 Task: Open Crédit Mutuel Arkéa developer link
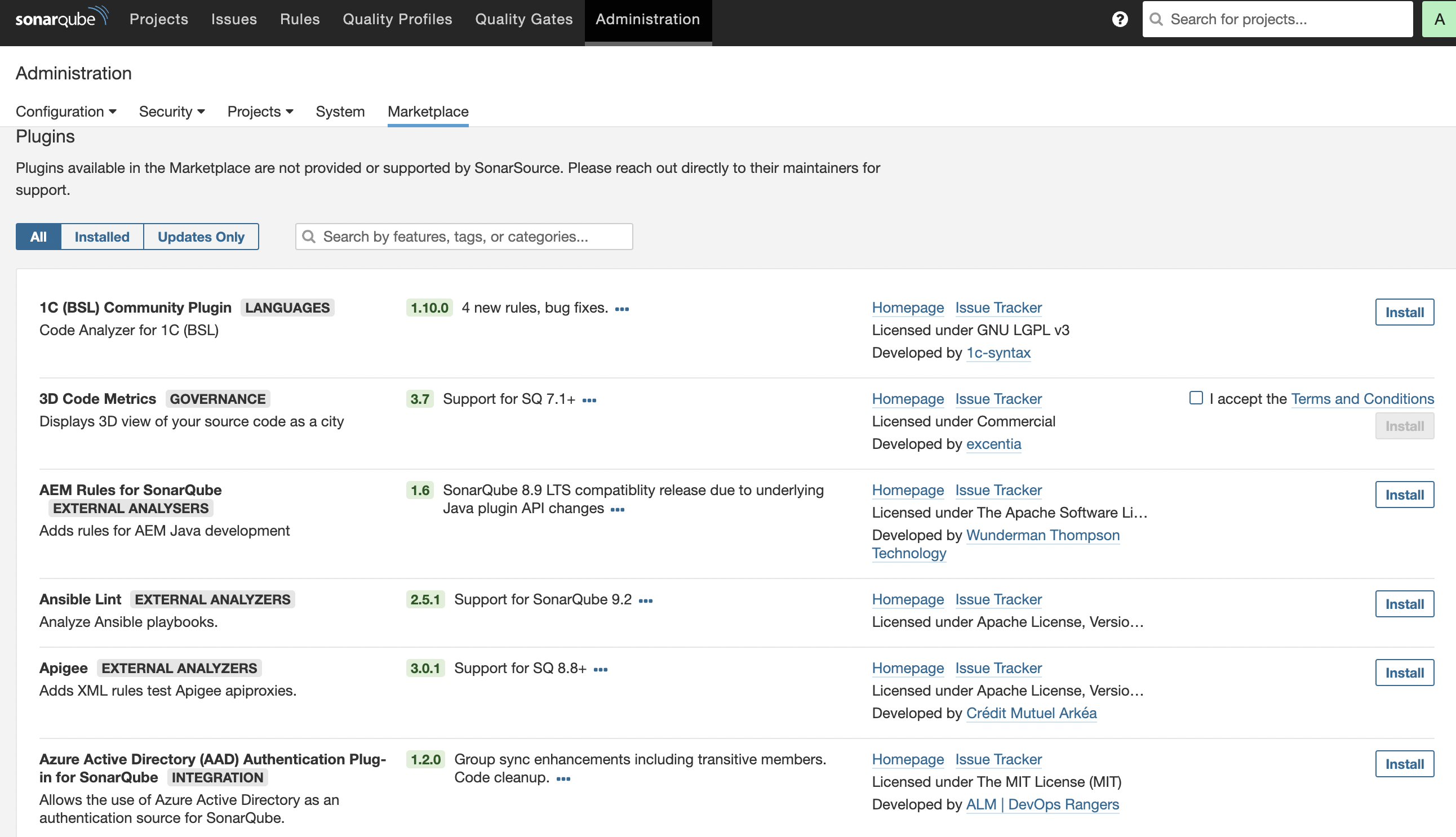1031,713
